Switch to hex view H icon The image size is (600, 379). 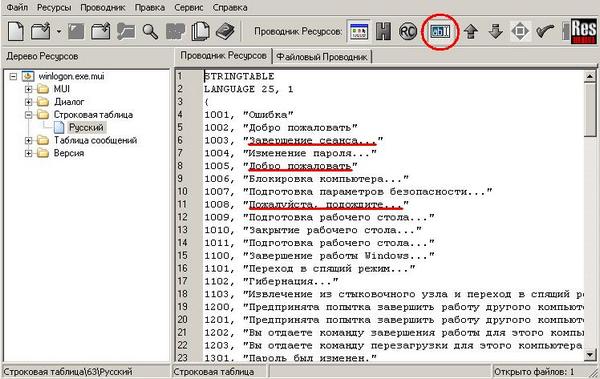(383, 31)
